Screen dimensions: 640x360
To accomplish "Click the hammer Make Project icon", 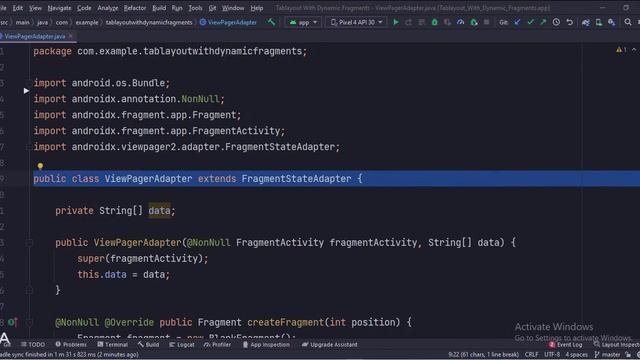I will pyautogui.click(x=271, y=22).
